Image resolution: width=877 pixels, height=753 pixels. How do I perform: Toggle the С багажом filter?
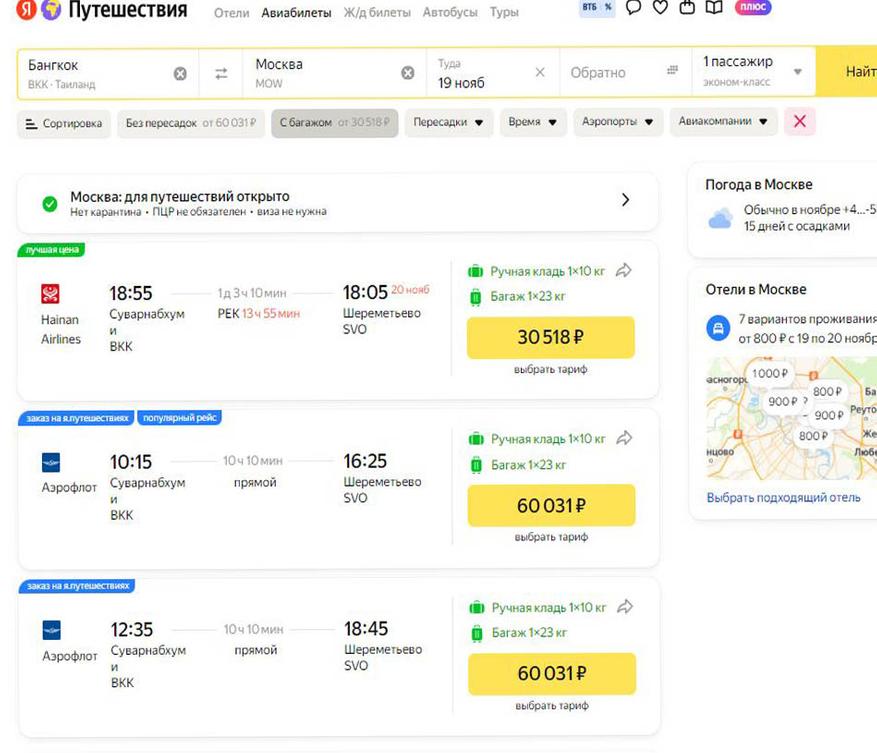coord(334,123)
